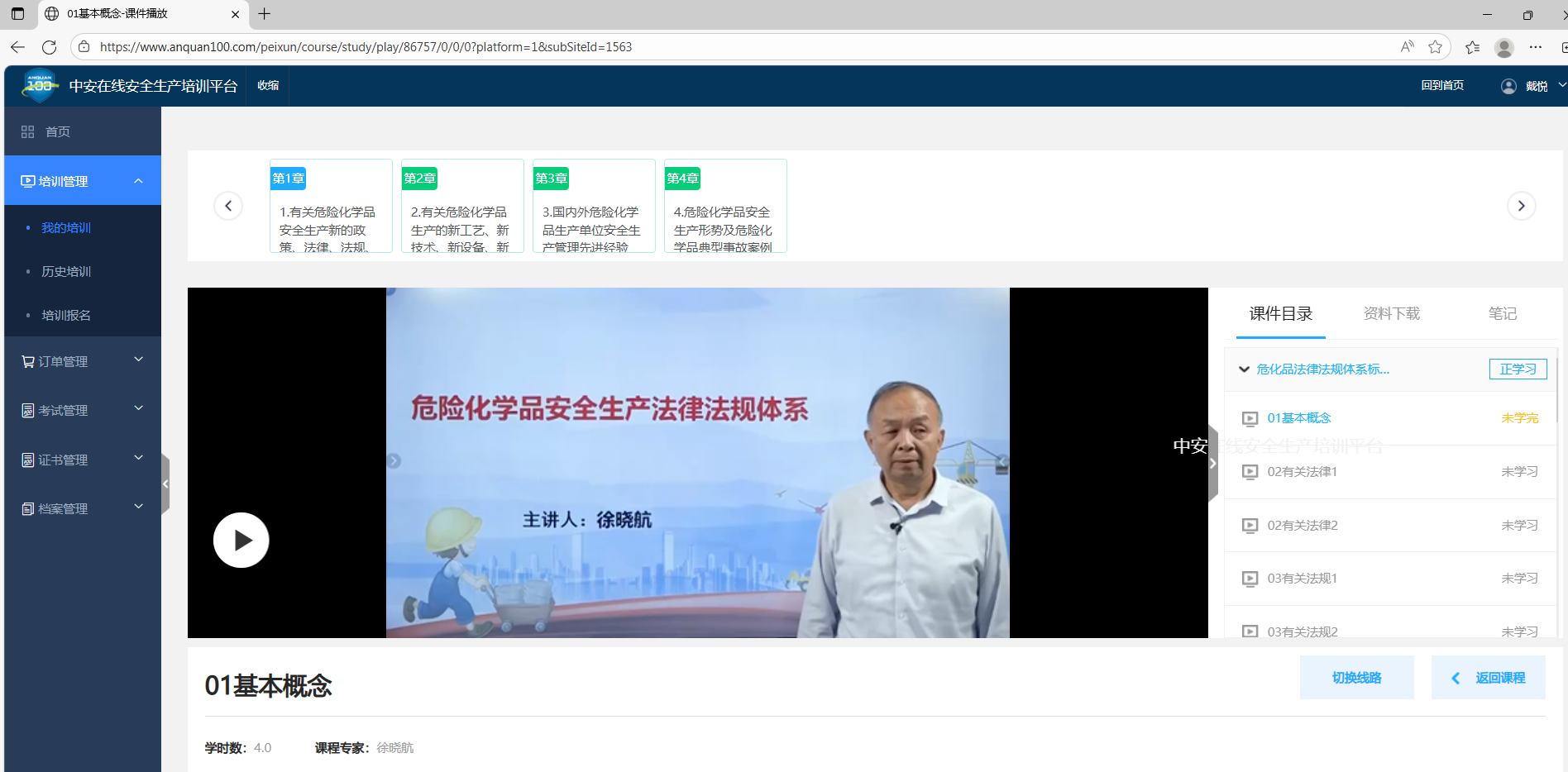The image size is (1568, 772).
Task: Select the 第3章 chapter card
Action: click(594, 207)
